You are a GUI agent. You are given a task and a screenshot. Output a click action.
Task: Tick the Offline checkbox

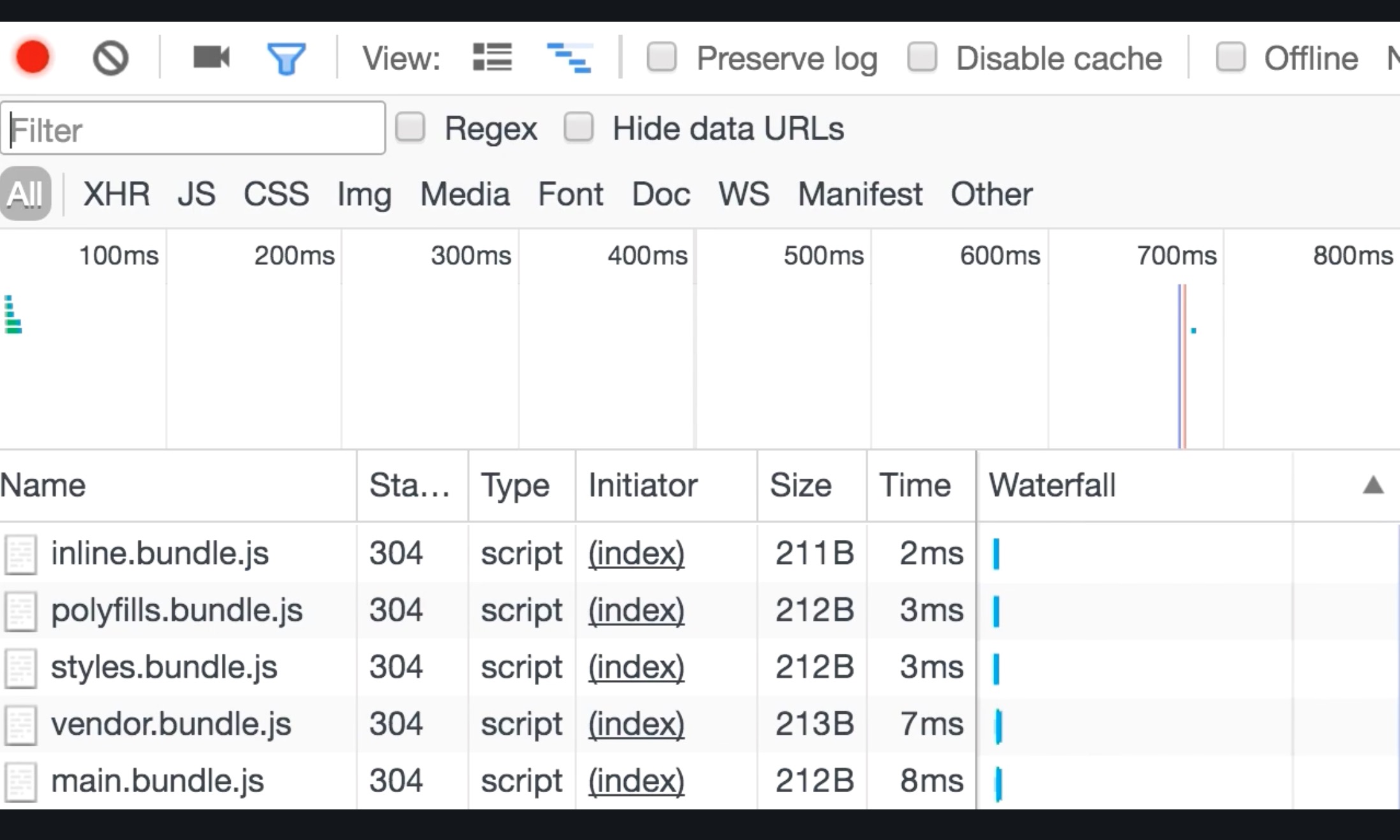coord(1230,57)
